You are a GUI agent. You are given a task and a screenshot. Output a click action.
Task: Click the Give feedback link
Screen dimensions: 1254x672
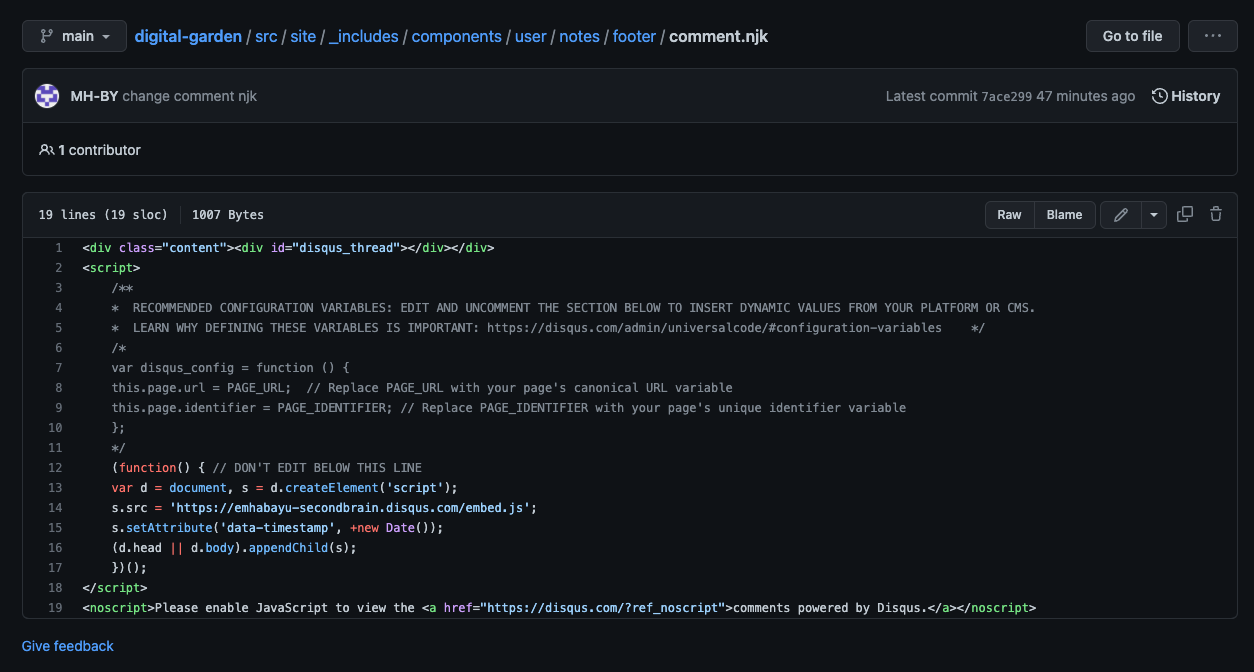coord(68,646)
